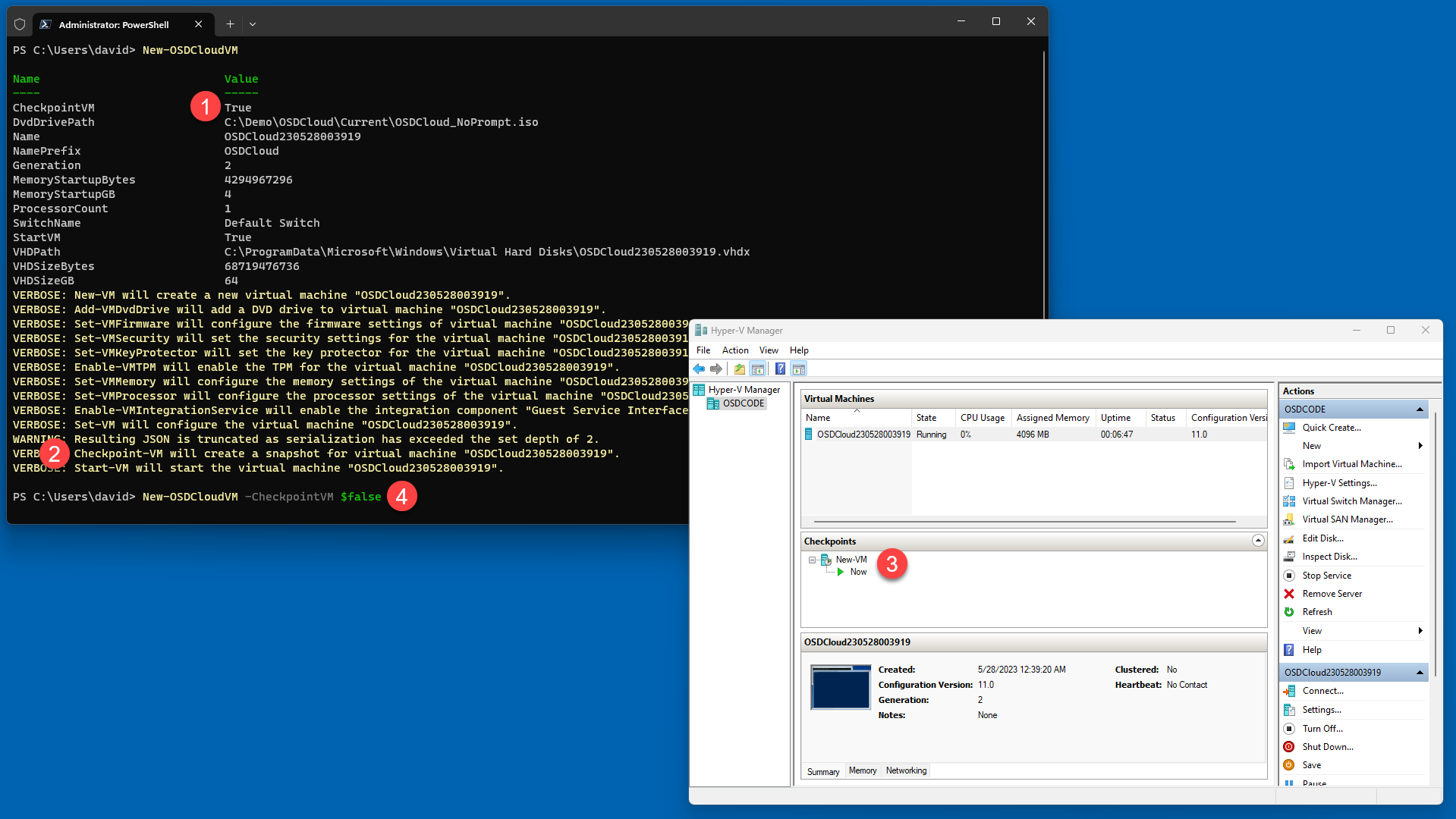Click the Up One Level folder icon
1456x819 pixels.
point(739,369)
